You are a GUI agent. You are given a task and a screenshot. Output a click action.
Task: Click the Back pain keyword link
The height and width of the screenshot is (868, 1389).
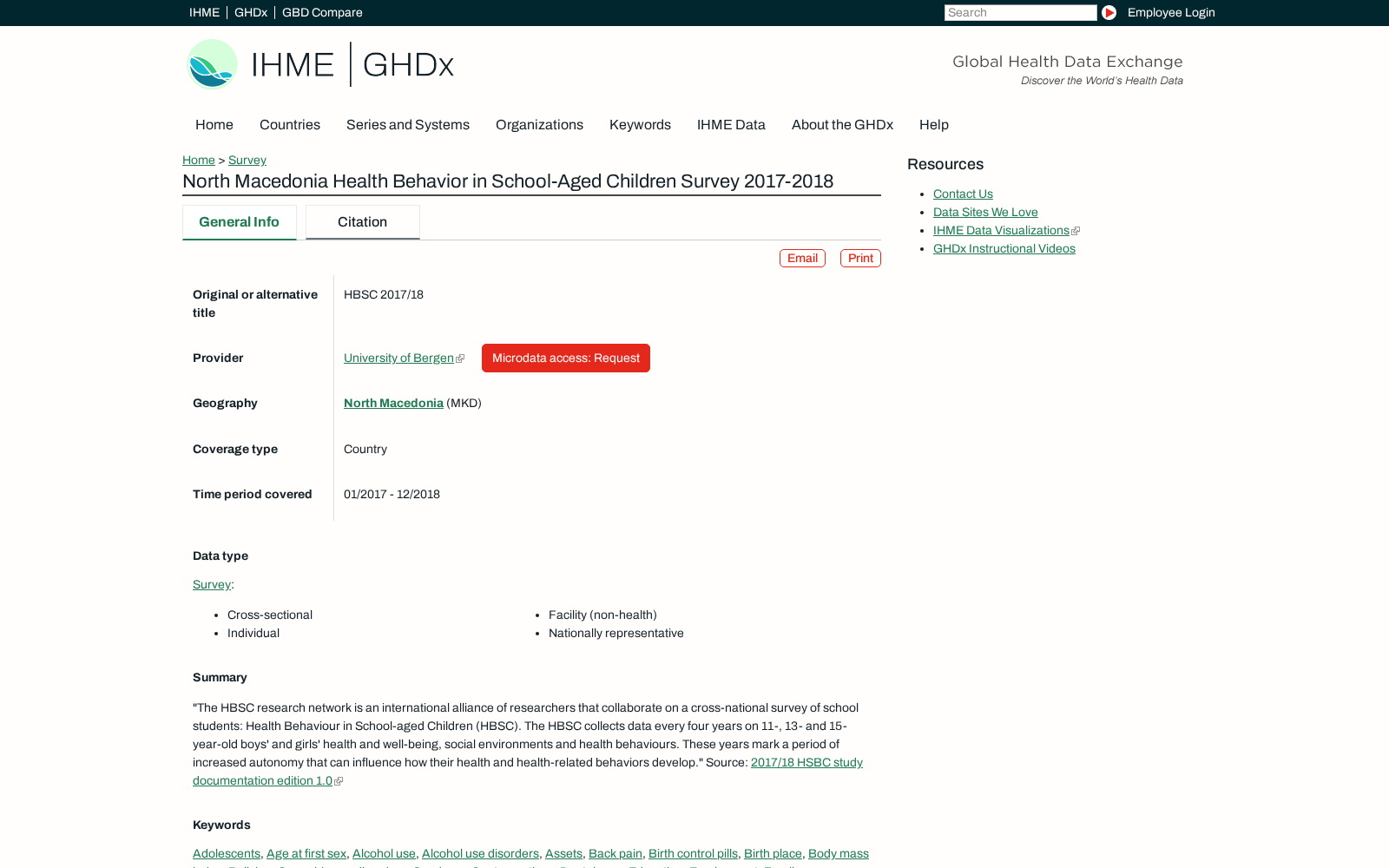coord(616,853)
